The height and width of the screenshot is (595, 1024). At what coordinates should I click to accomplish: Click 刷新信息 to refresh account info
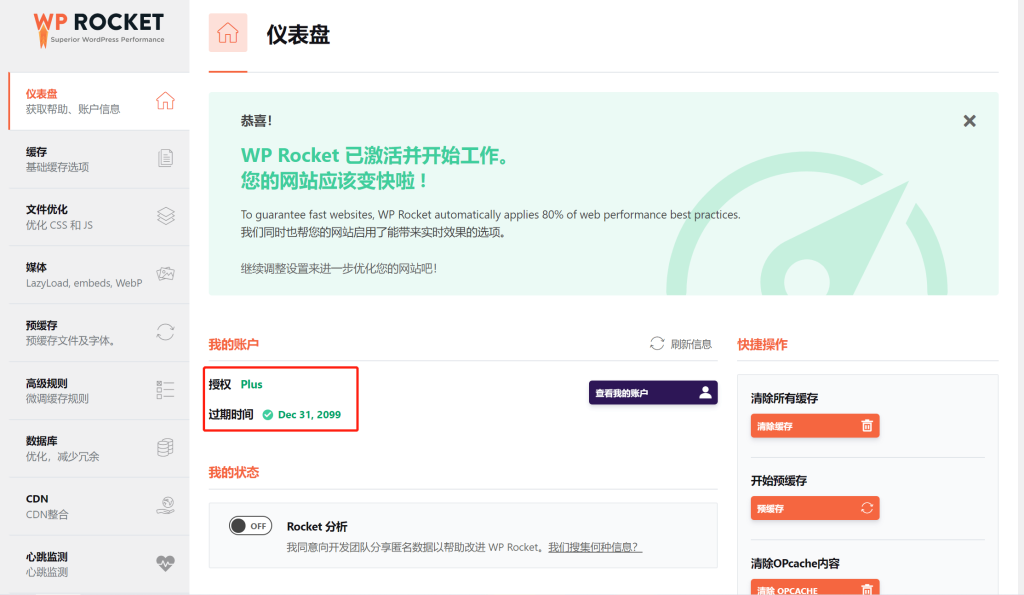[x=681, y=344]
